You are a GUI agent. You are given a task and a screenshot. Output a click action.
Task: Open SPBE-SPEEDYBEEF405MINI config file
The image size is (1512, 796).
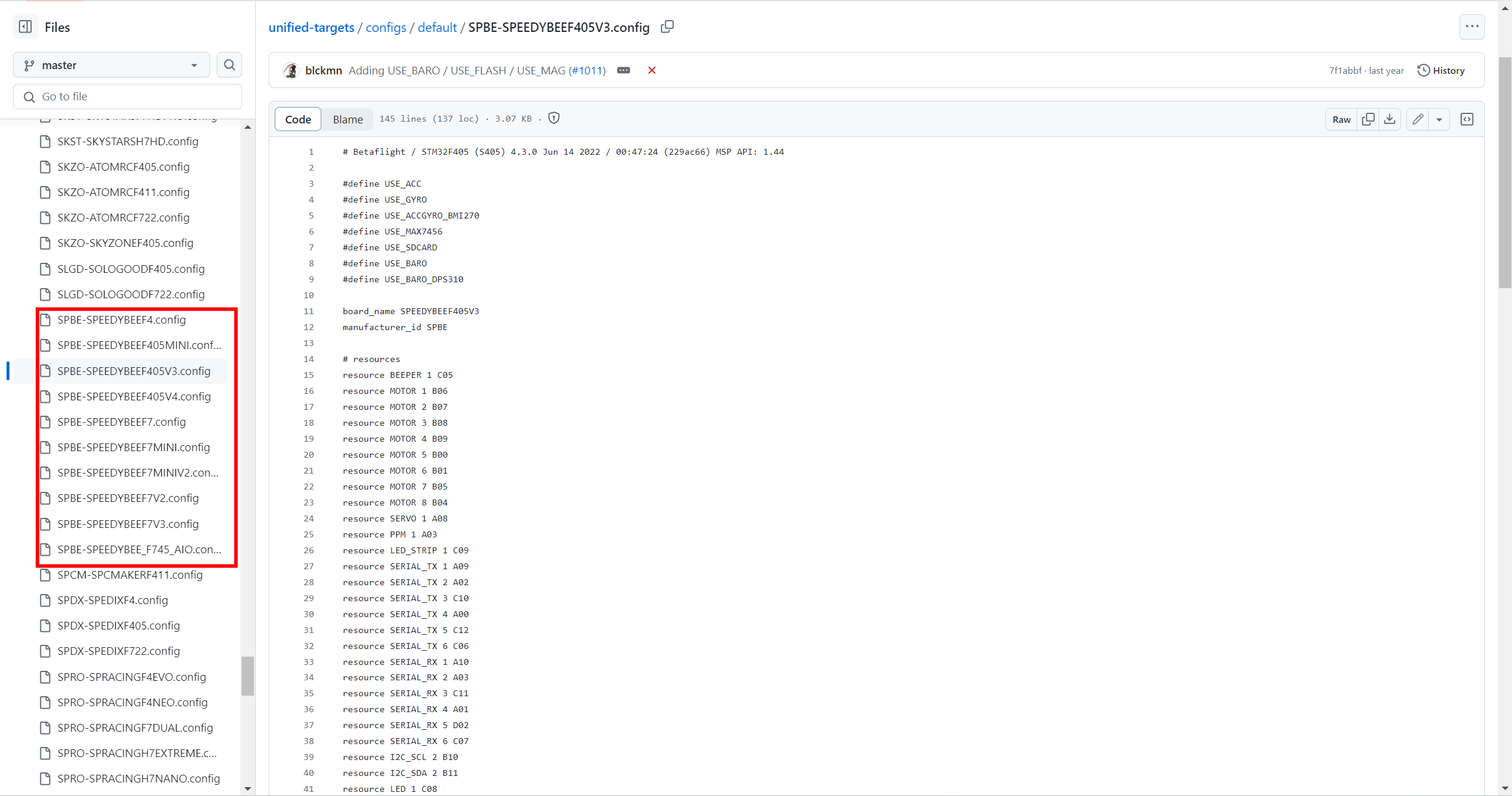[x=139, y=345]
